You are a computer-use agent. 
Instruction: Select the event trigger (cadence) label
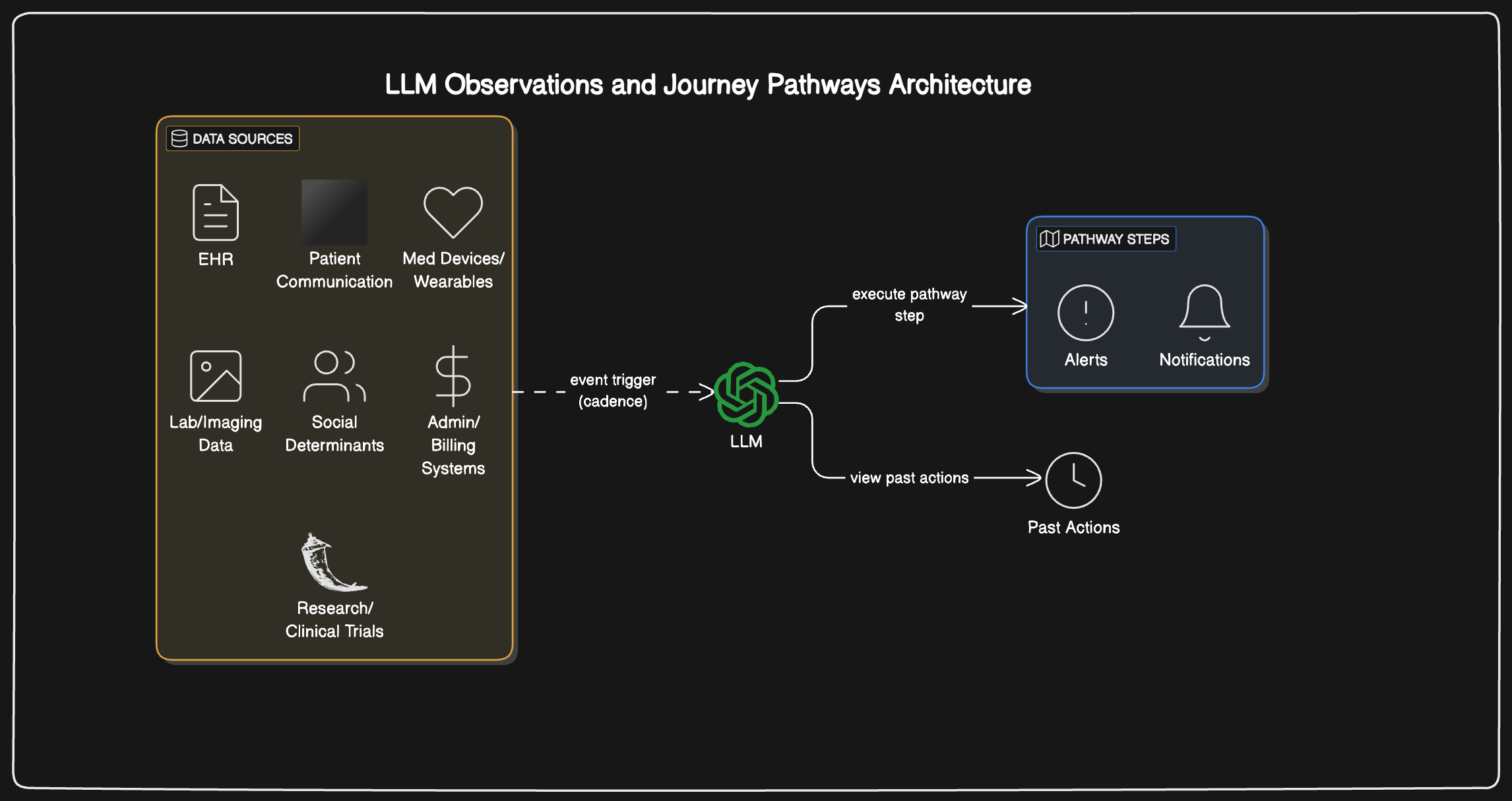pos(613,390)
